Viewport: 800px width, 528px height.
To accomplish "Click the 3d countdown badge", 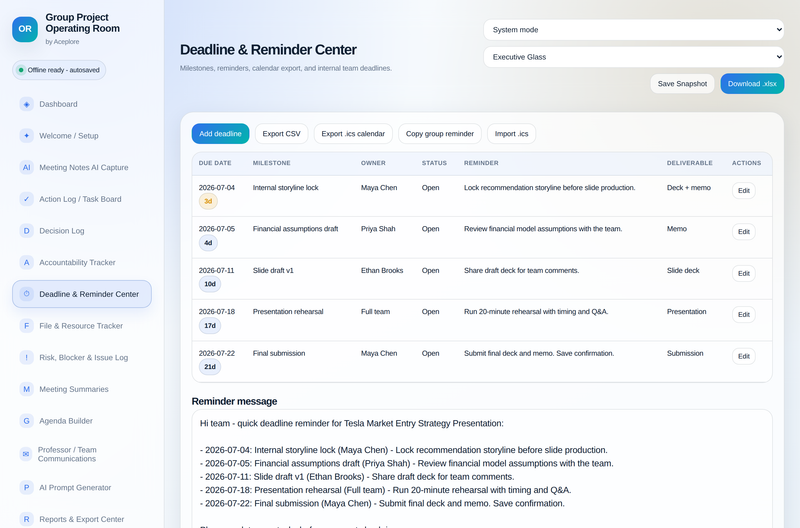I will click(x=208, y=201).
